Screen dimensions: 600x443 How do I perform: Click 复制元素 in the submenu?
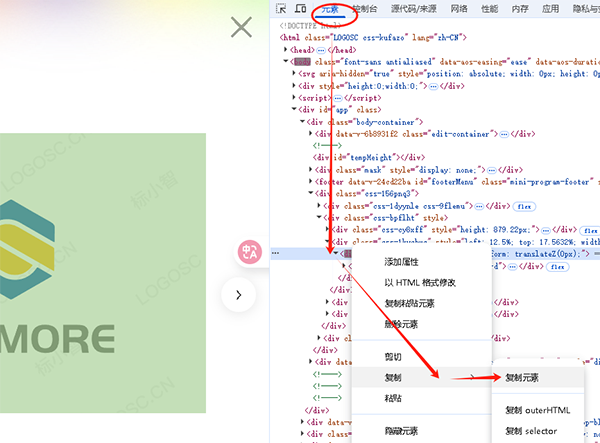point(538,378)
